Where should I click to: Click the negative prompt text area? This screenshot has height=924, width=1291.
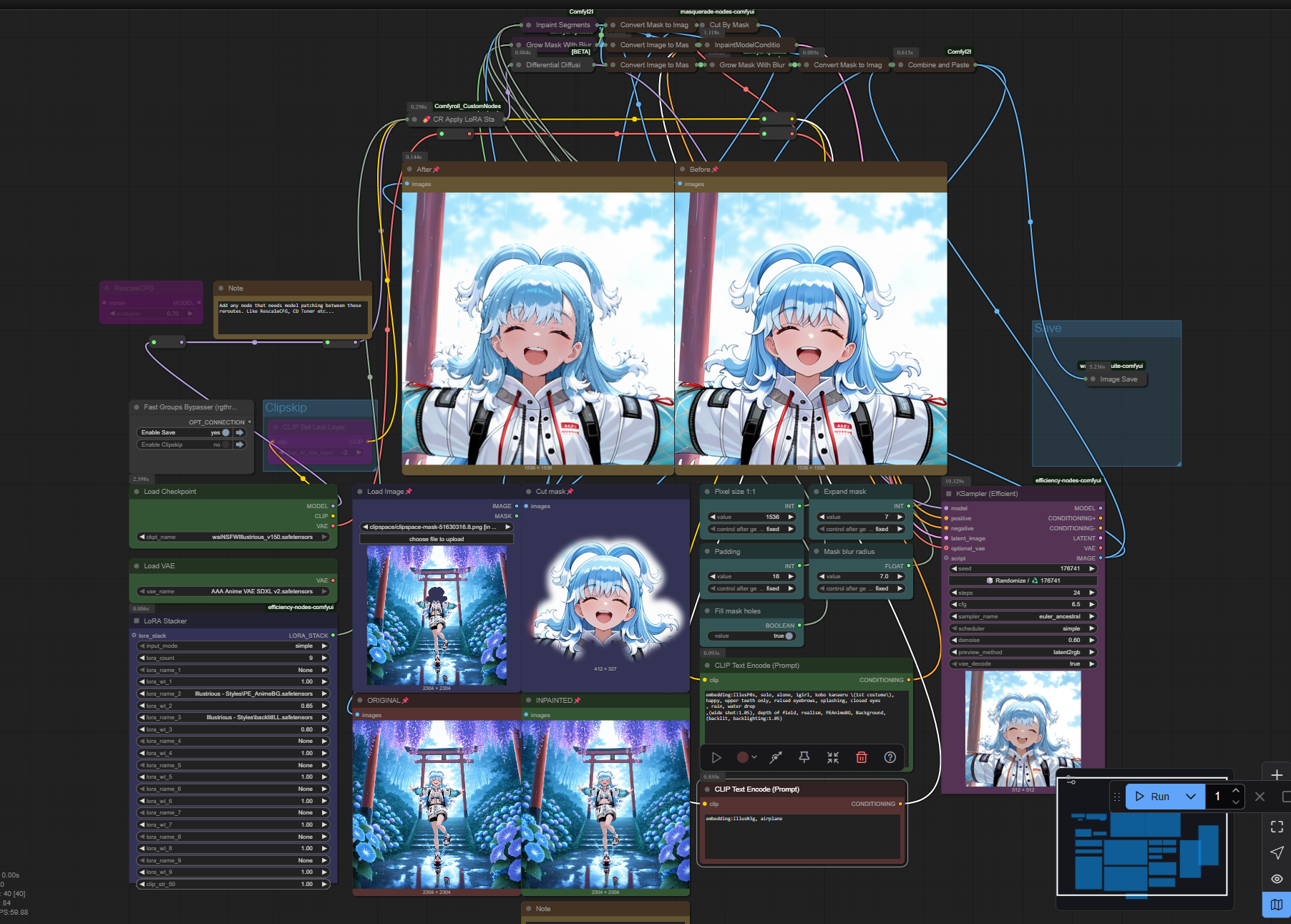coord(802,836)
